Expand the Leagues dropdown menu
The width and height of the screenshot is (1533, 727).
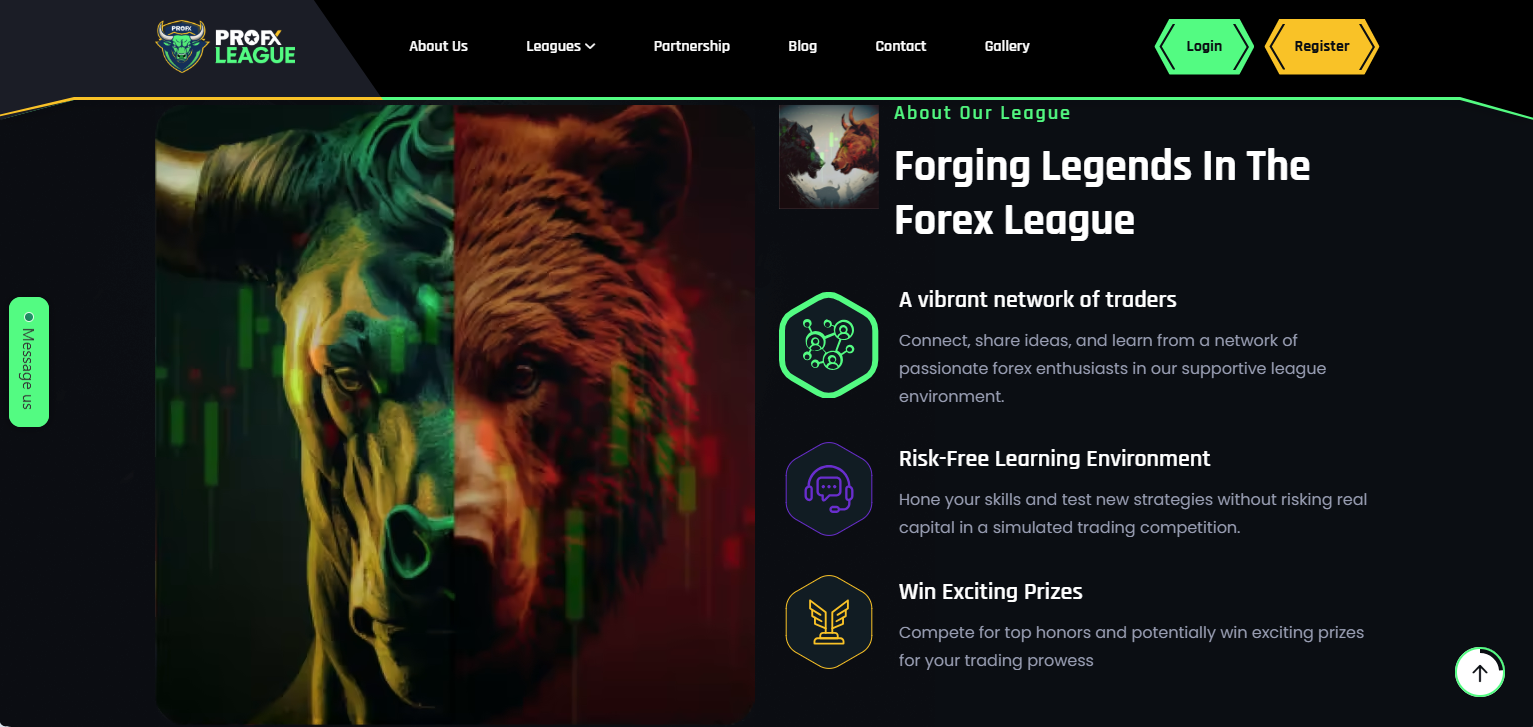coord(560,46)
